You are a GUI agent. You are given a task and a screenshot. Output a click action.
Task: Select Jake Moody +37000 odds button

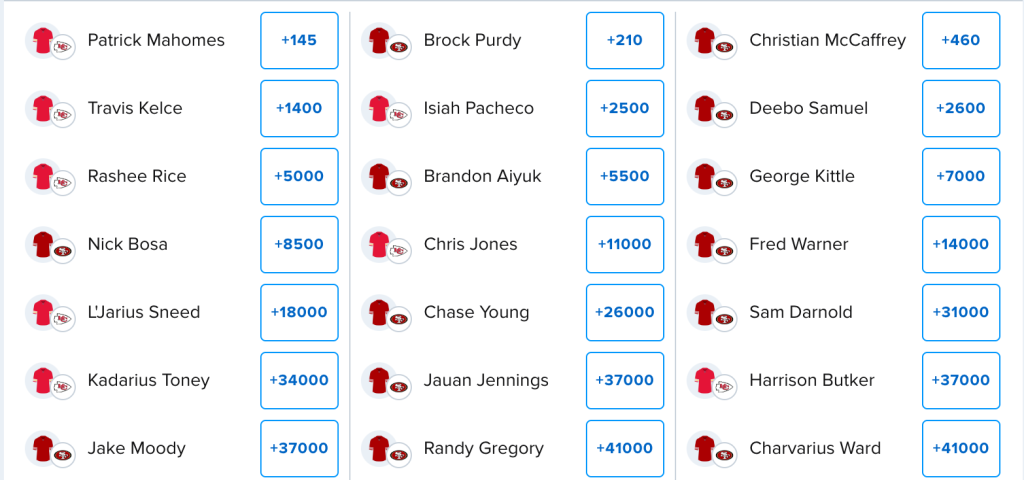coord(299,448)
